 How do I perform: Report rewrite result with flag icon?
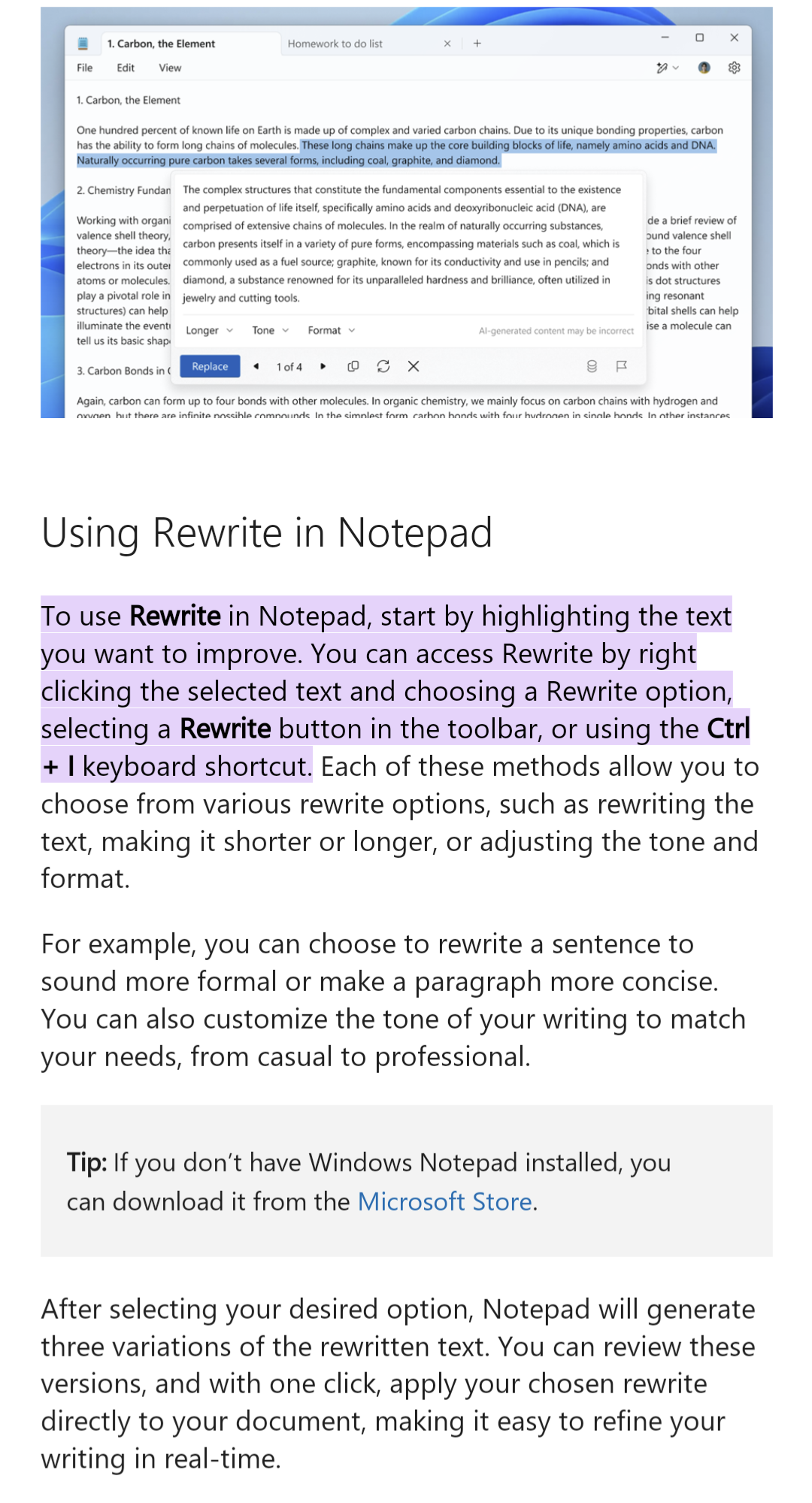click(x=621, y=366)
